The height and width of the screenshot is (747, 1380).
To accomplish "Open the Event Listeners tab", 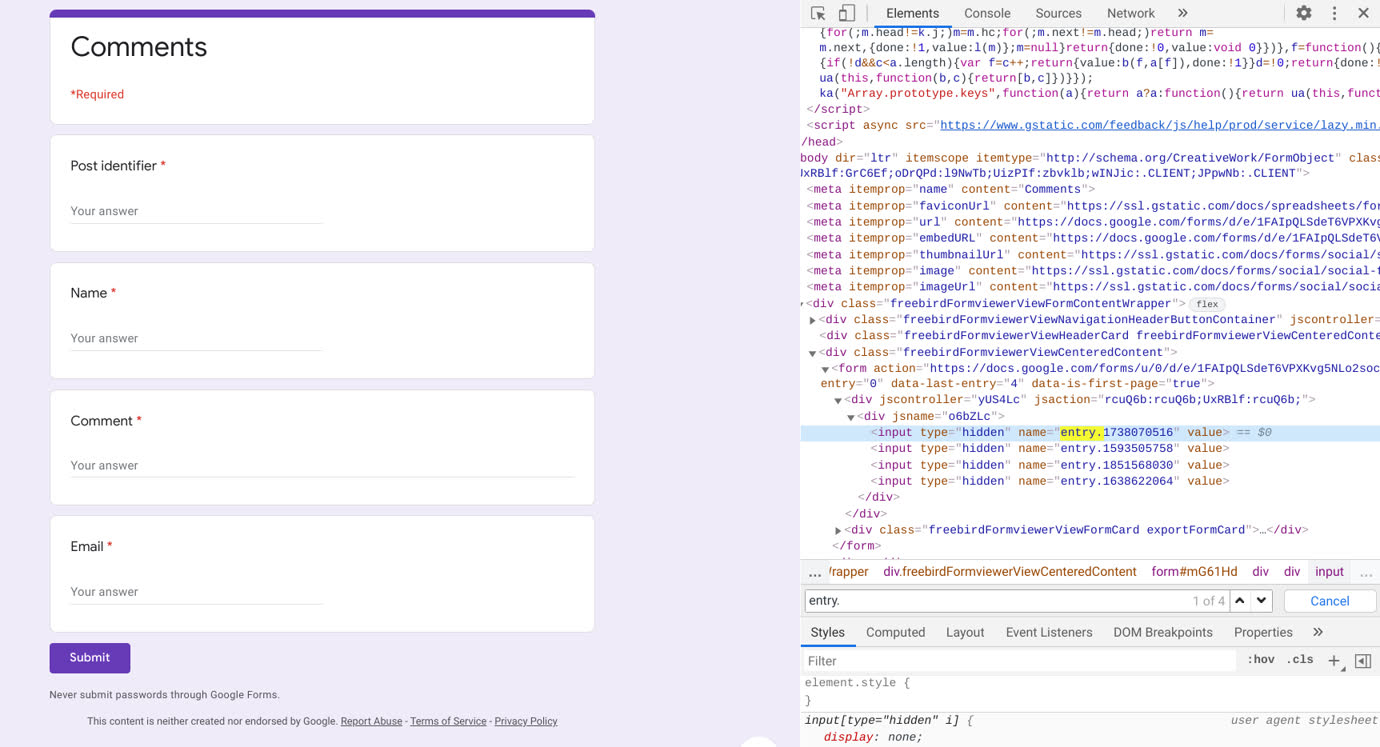I will pos(1049,632).
